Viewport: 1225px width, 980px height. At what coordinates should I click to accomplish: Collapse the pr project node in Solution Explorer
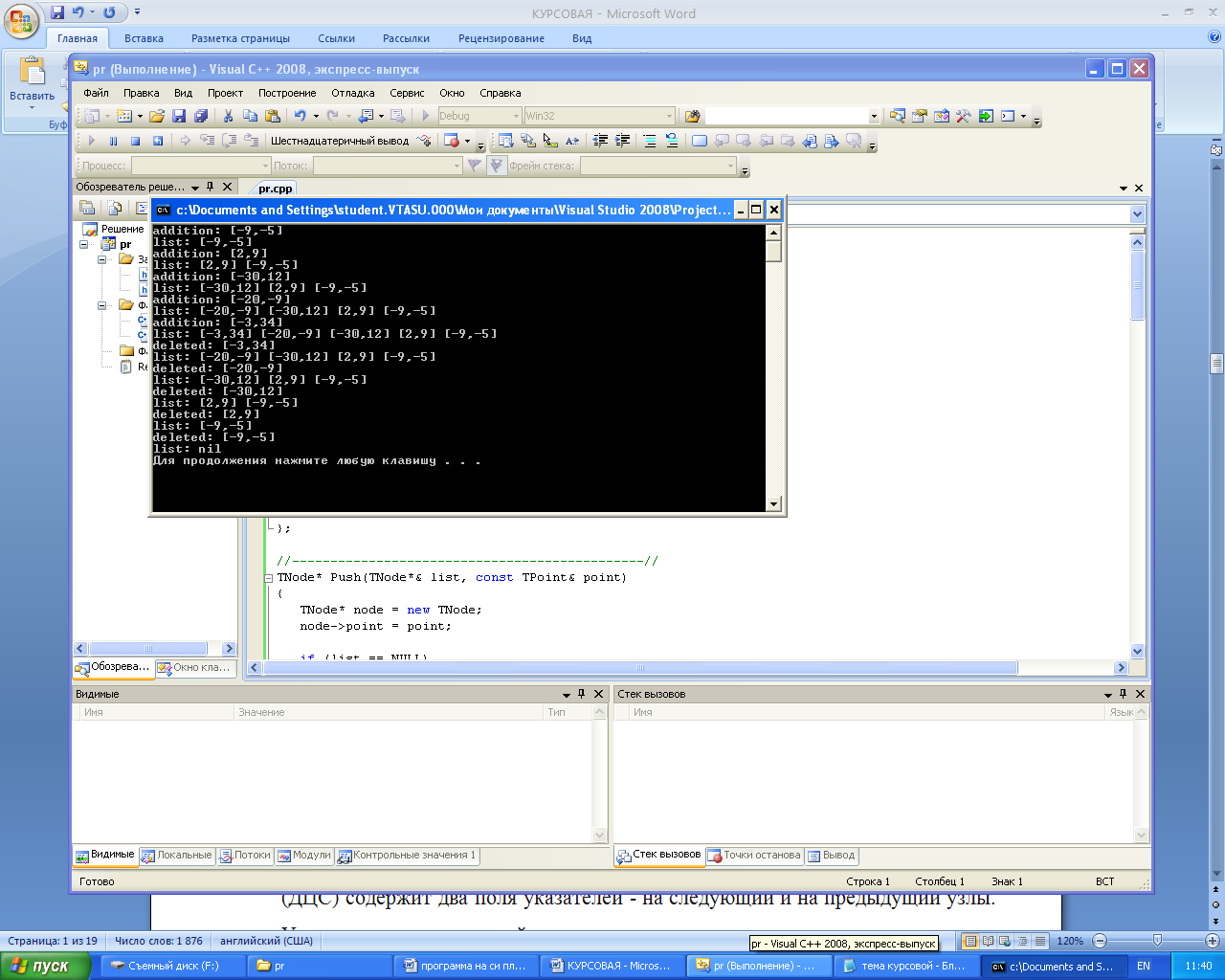pyautogui.click(x=84, y=244)
